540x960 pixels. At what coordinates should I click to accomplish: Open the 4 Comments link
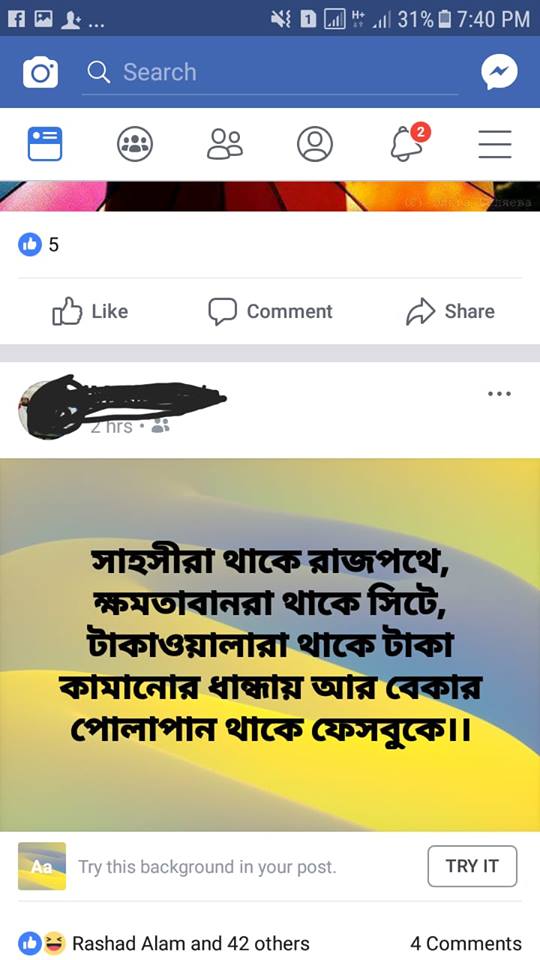pos(465,943)
